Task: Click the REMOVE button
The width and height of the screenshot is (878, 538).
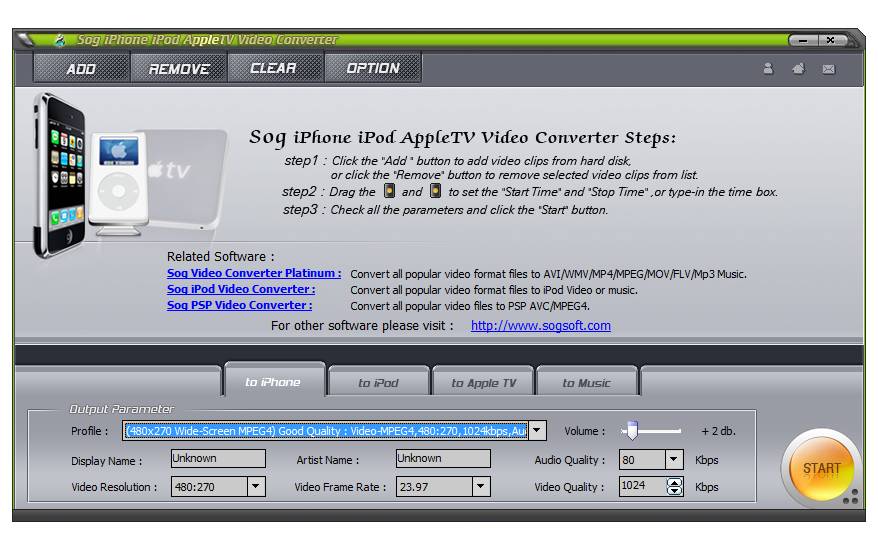Action: [x=179, y=68]
